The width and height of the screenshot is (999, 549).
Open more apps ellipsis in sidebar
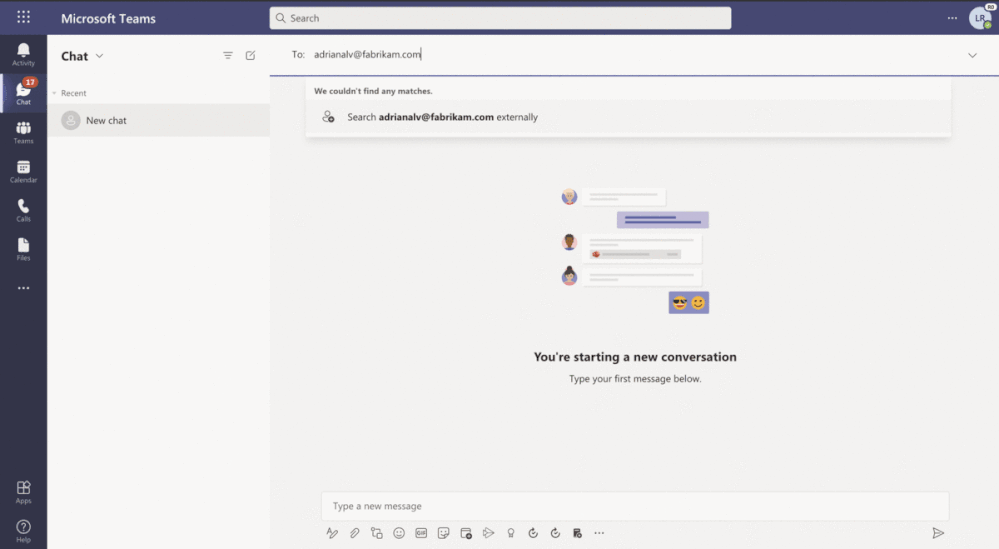pos(23,288)
